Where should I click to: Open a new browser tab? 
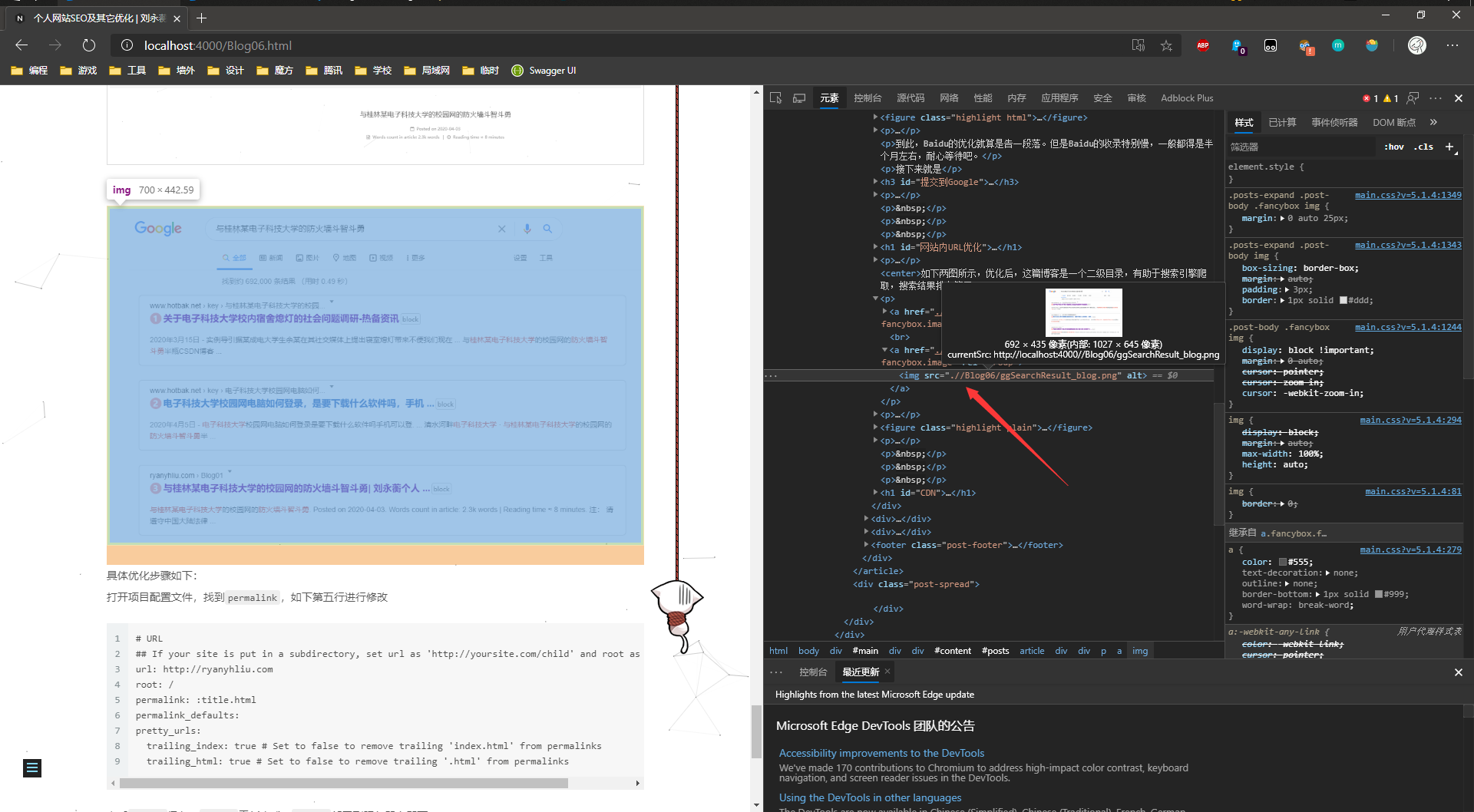pos(201,18)
